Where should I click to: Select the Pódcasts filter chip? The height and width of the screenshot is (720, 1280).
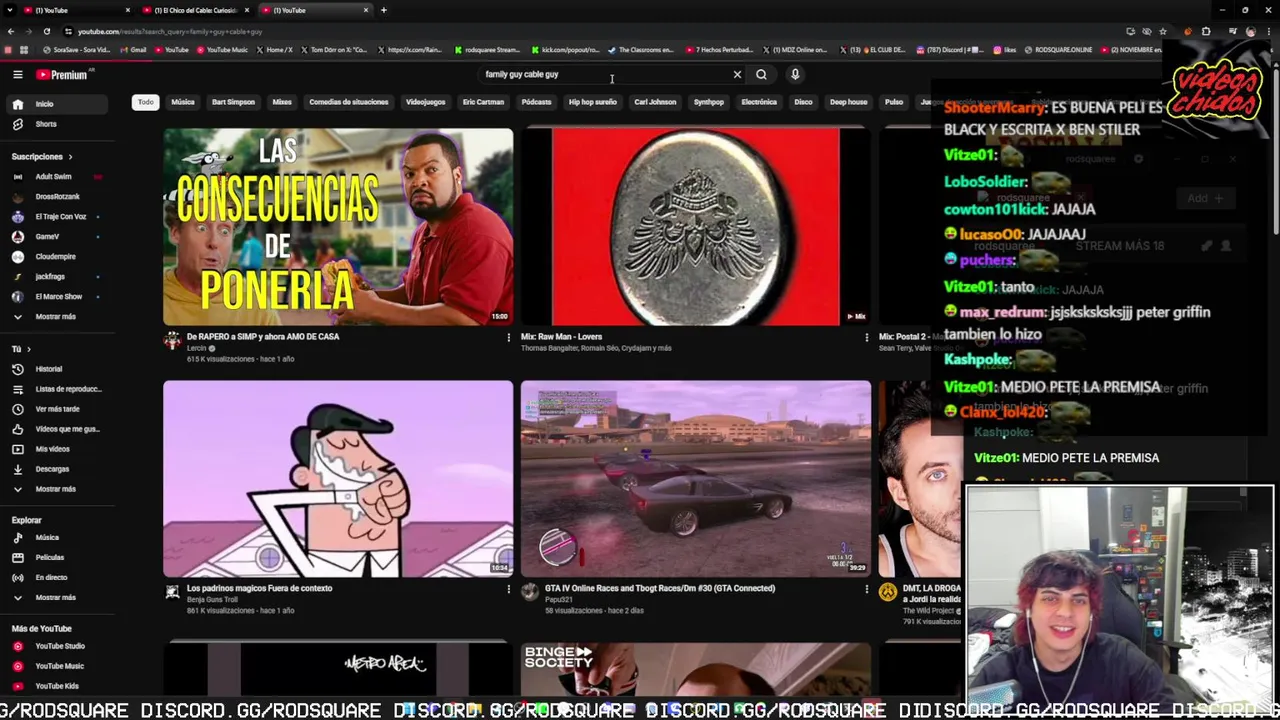click(536, 102)
